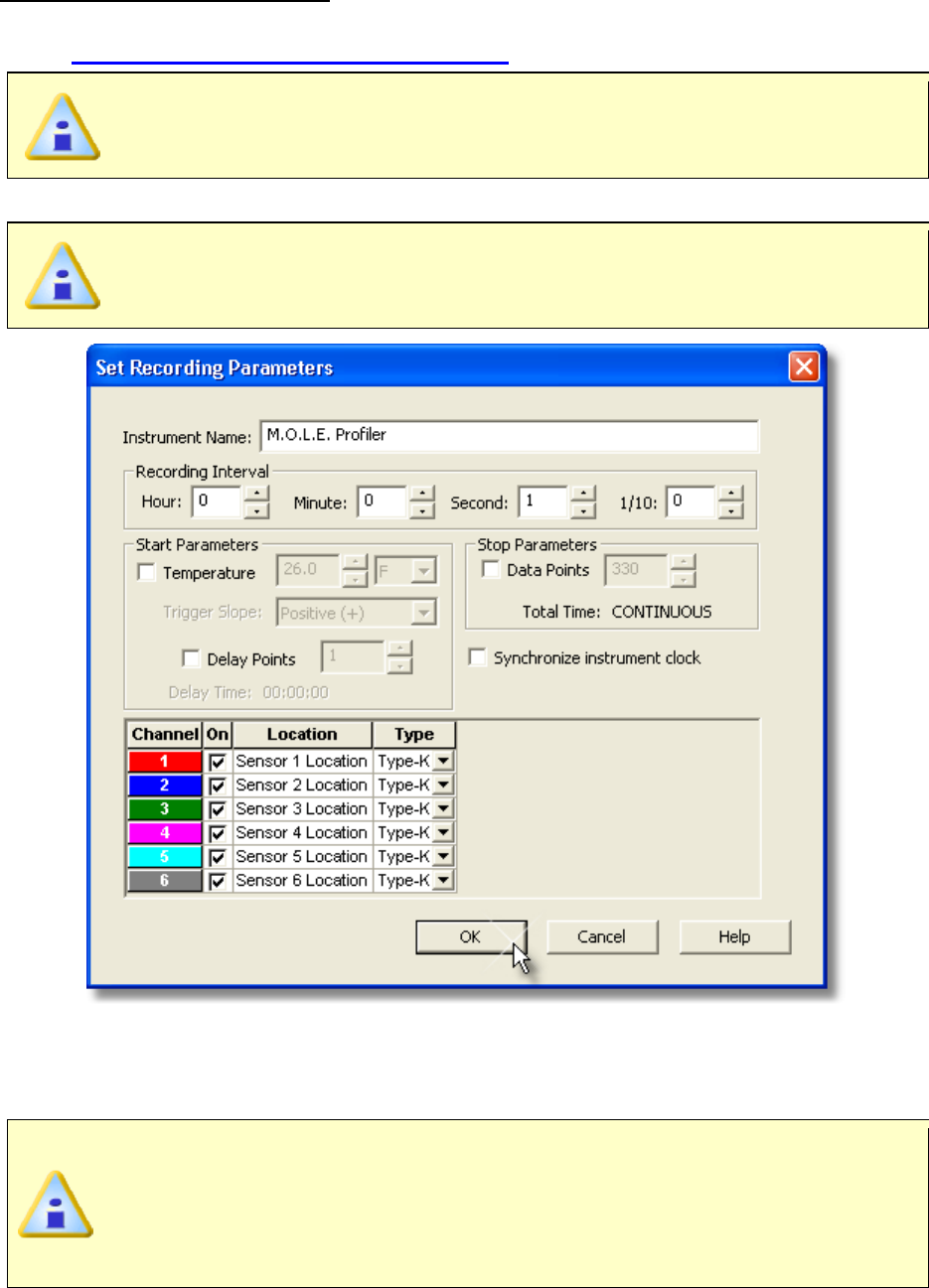
Task: Click the Hour interval field
Action: [217, 501]
